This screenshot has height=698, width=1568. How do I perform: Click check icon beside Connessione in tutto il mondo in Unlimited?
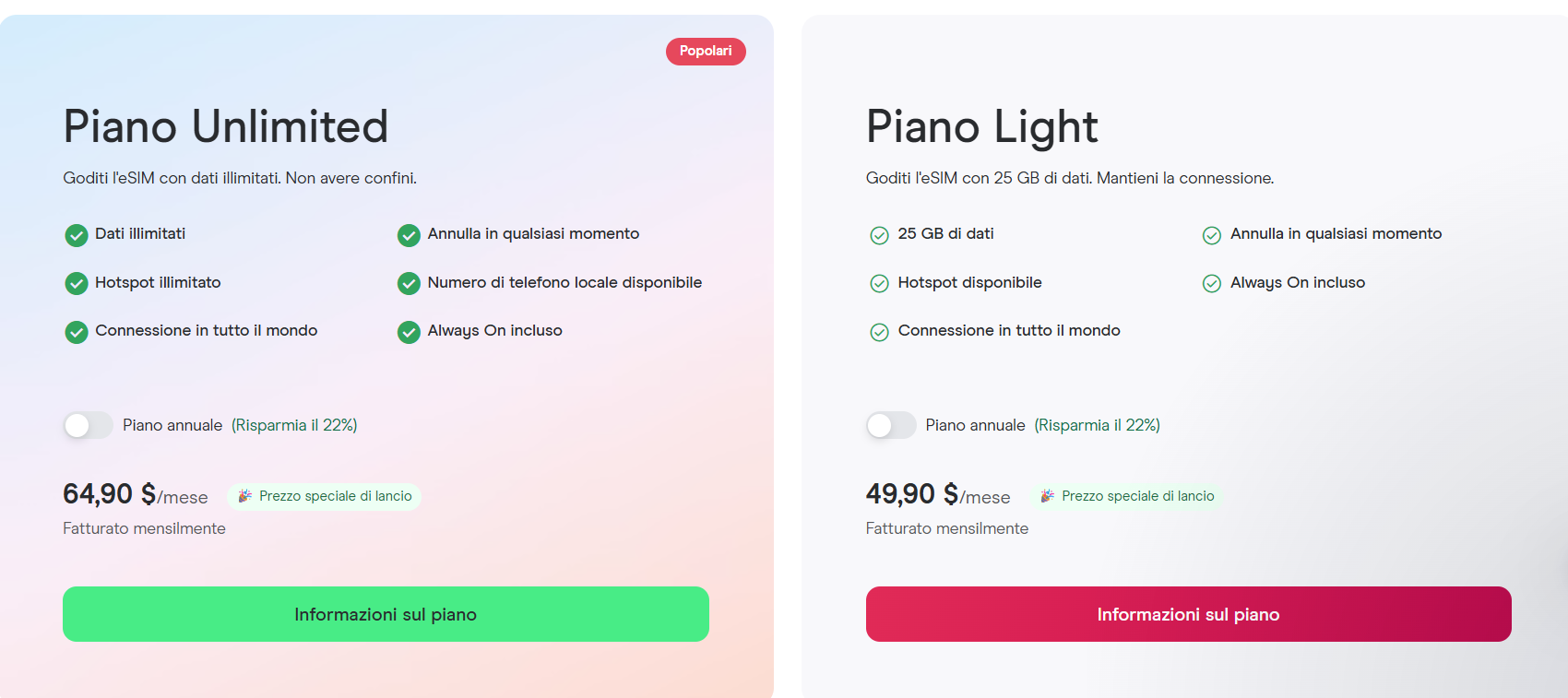pyautogui.click(x=77, y=332)
